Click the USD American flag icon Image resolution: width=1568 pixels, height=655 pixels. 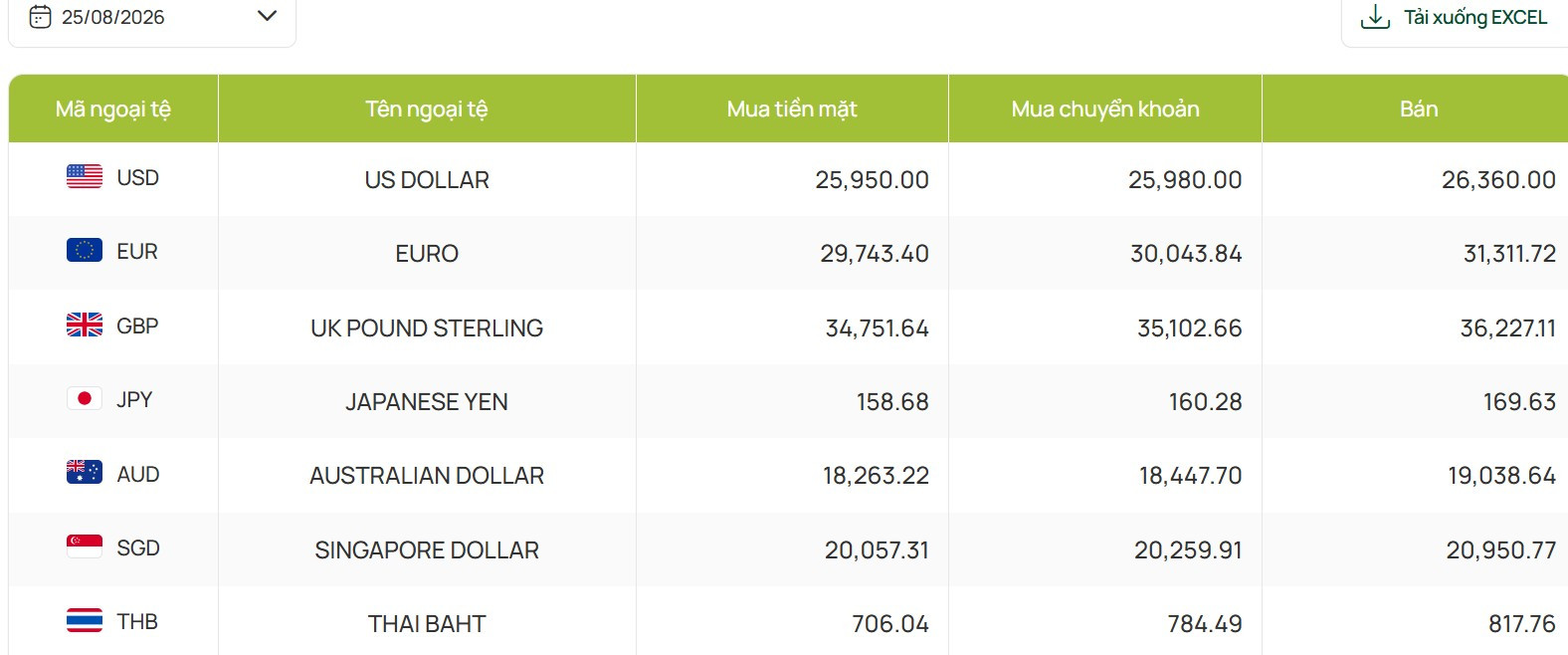point(85,176)
